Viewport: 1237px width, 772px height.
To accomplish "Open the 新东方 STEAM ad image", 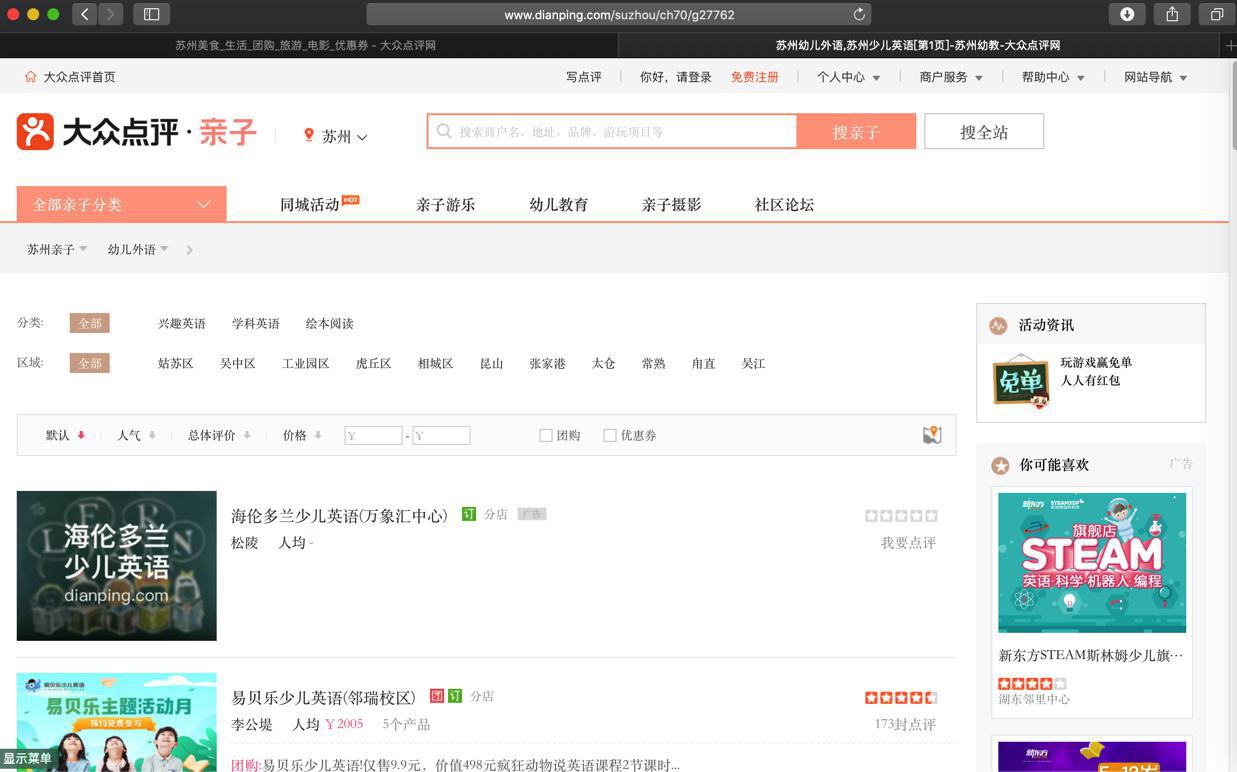I will coord(1092,562).
